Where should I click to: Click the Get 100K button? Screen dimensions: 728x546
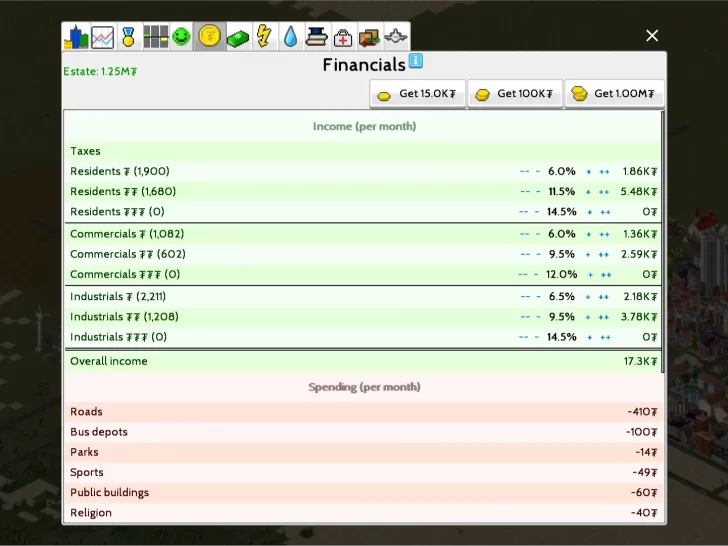514,94
